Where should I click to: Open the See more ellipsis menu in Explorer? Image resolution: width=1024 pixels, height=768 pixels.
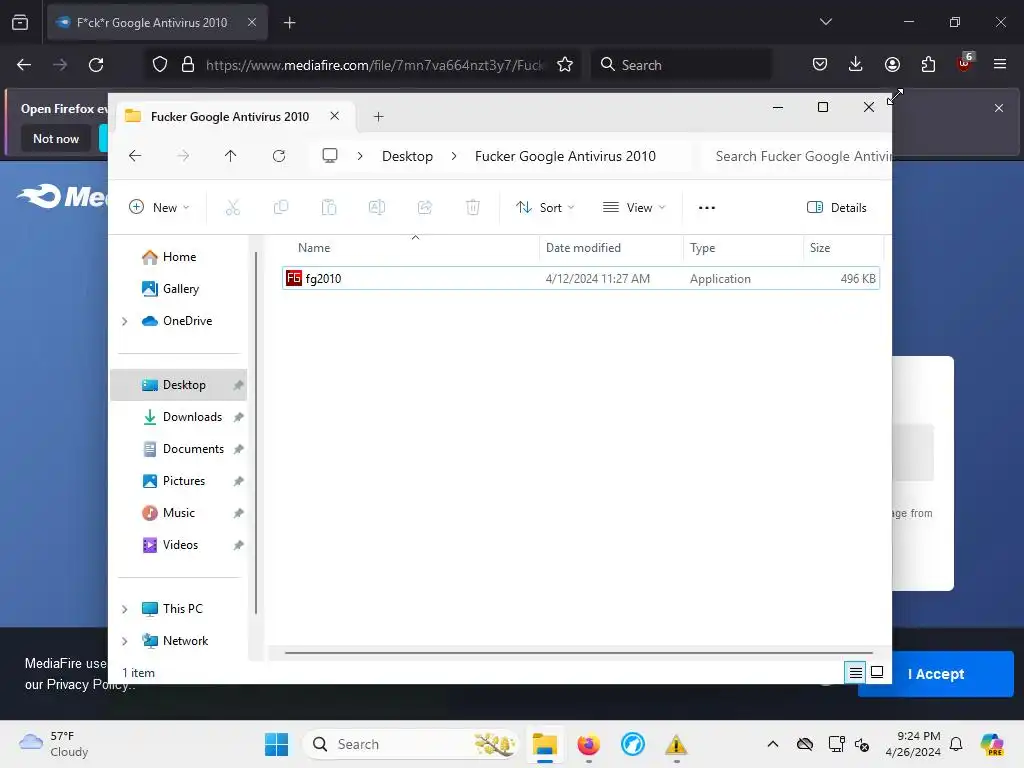707,208
